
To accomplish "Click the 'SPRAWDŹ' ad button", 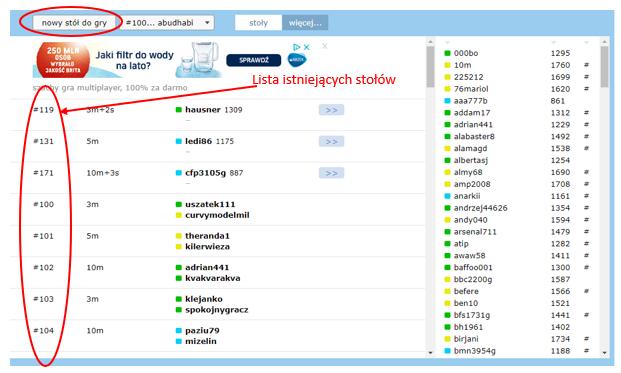I will (x=254, y=60).
